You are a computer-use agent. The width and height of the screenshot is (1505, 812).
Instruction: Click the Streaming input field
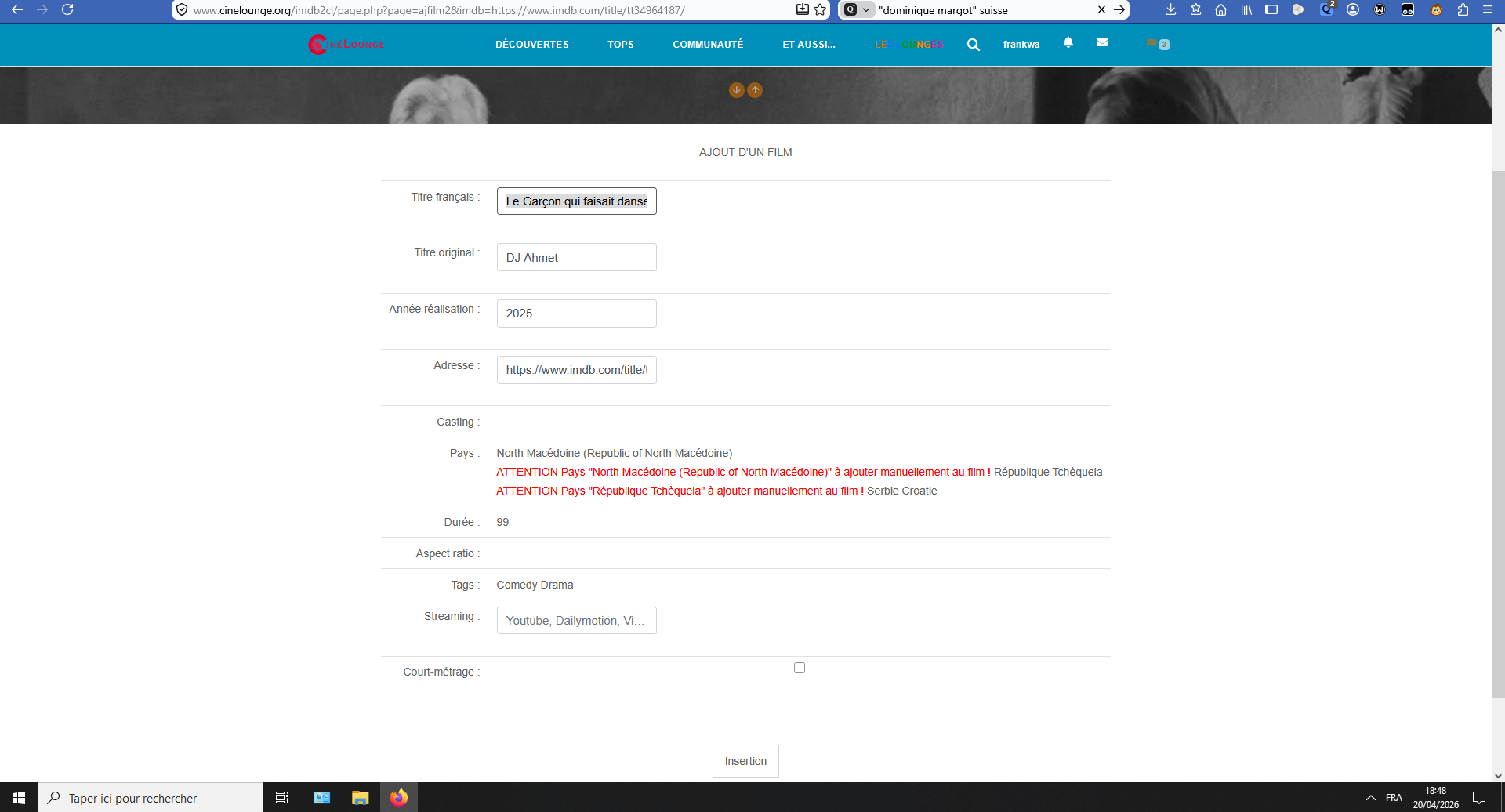tap(577, 621)
